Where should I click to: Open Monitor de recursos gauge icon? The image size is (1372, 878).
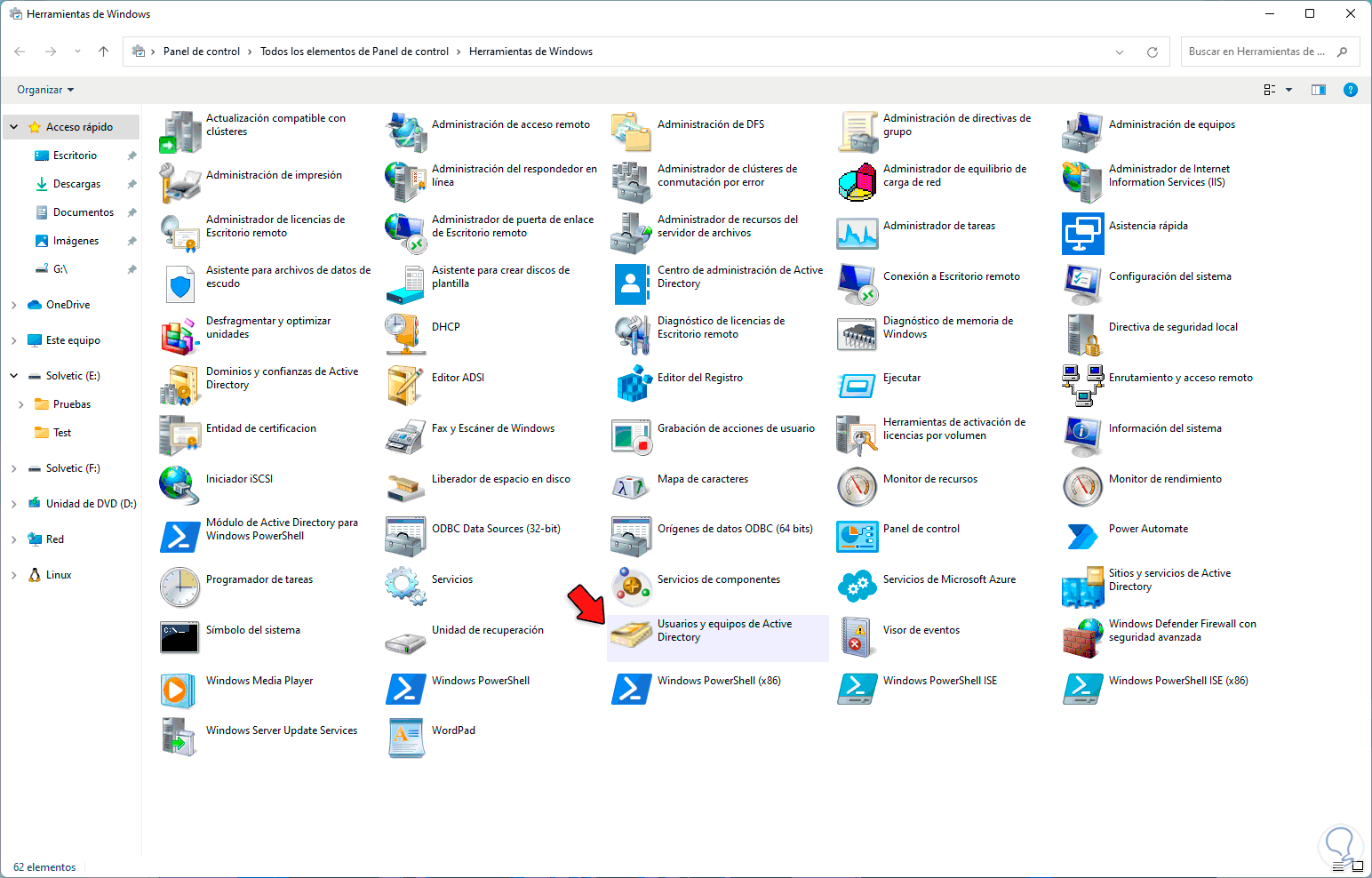(857, 486)
